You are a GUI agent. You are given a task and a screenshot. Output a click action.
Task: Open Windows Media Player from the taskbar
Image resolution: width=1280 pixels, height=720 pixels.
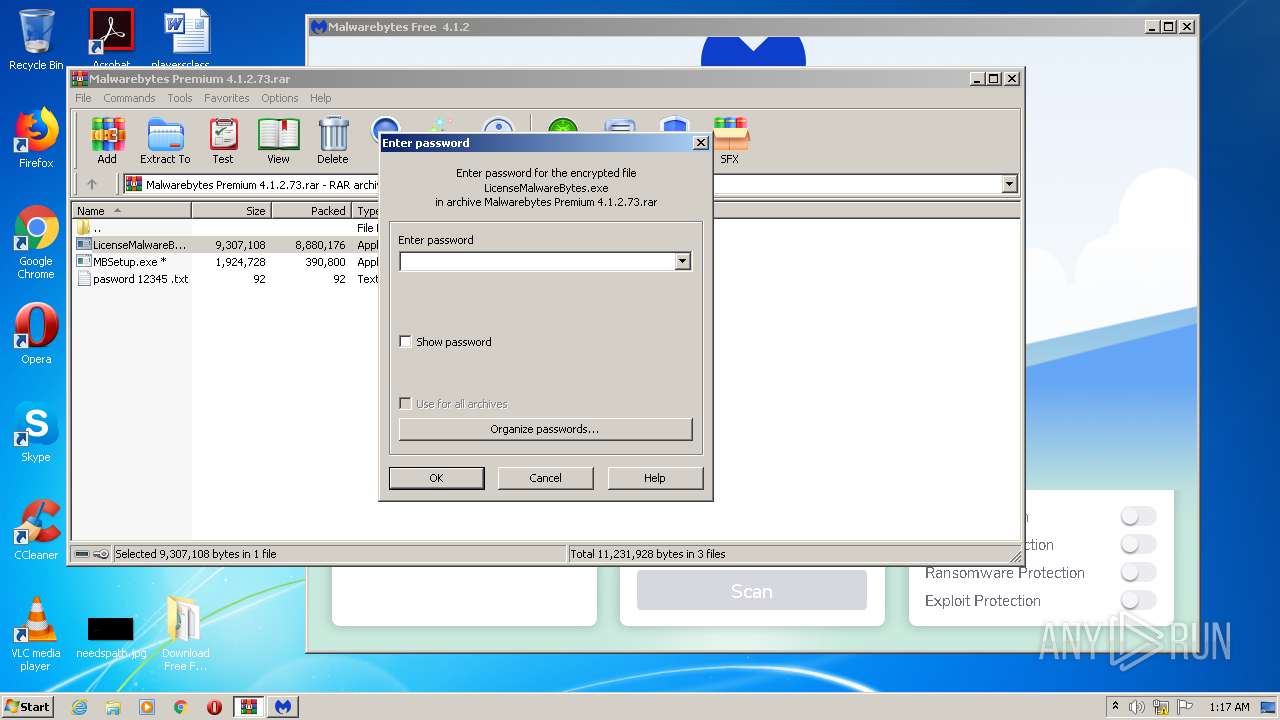click(147, 706)
